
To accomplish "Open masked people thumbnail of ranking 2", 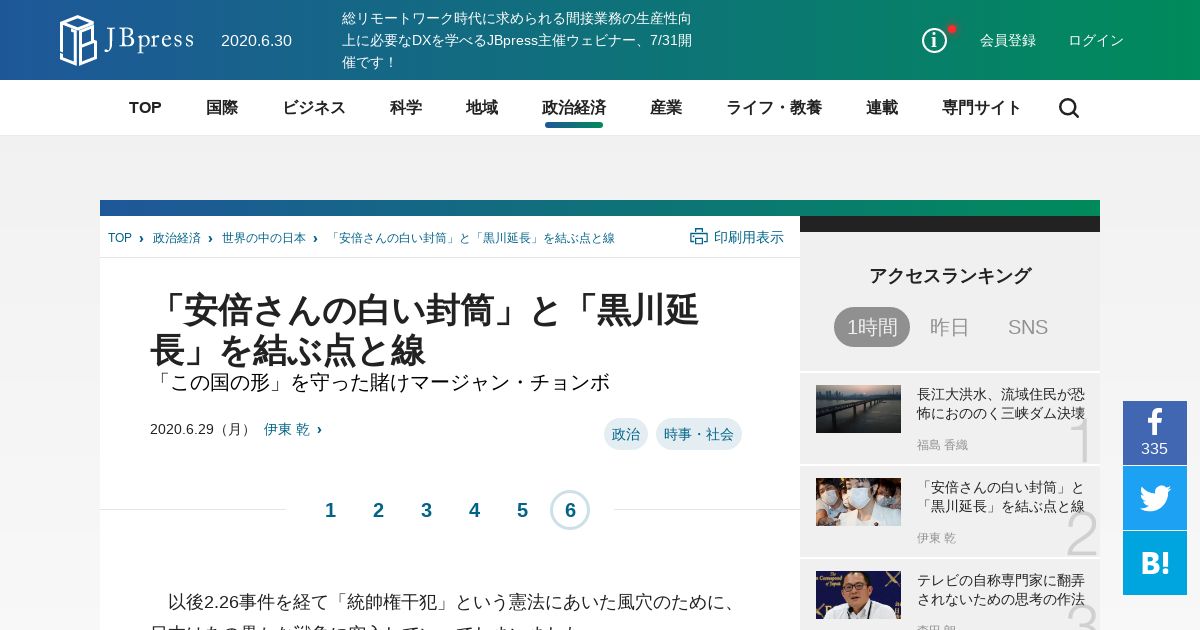I will point(858,502).
